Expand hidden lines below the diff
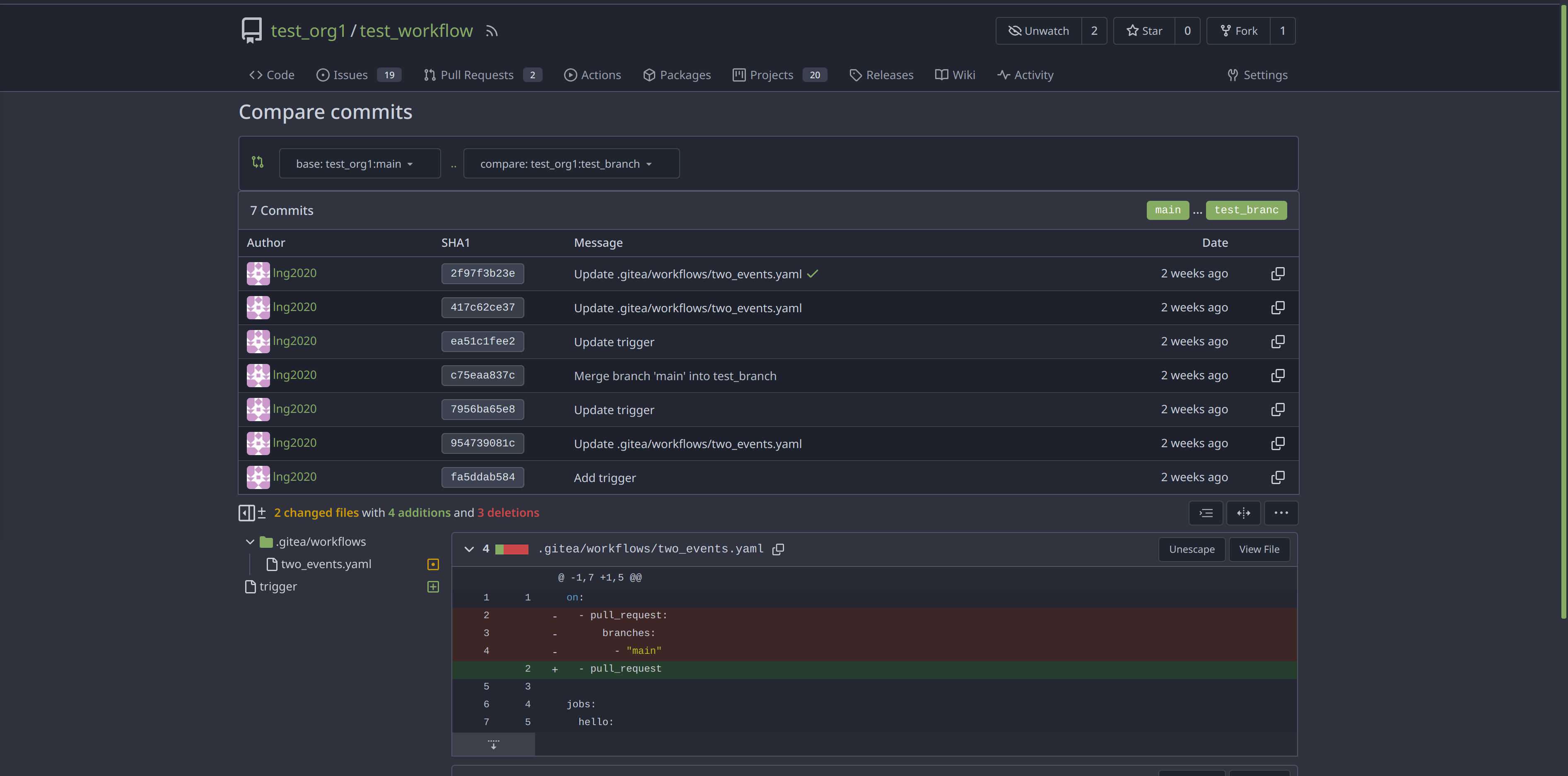The height and width of the screenshot is (776, 1568). tap(493, 745)
